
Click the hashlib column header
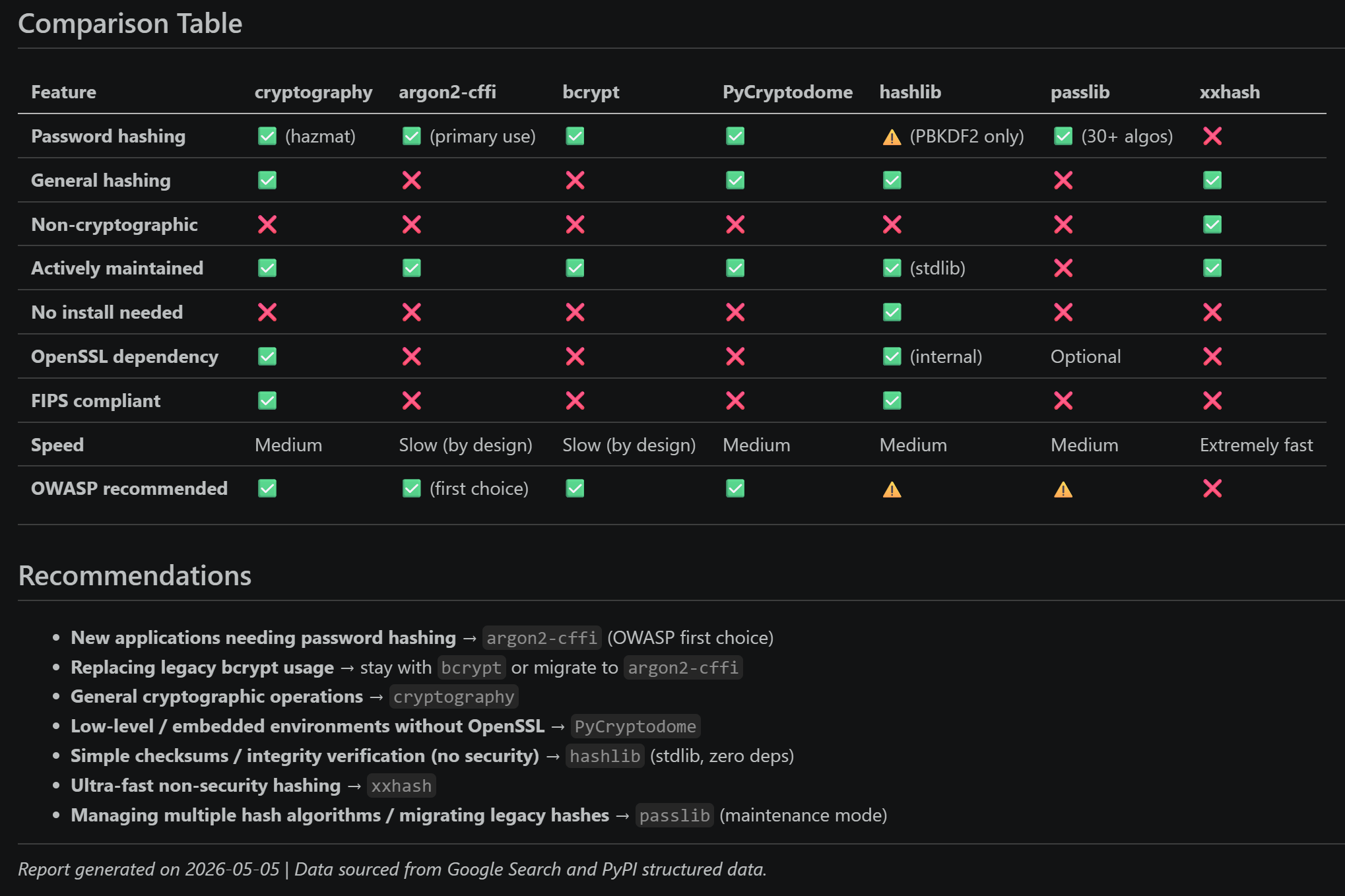pyautogui.click(x=910, y=92)
